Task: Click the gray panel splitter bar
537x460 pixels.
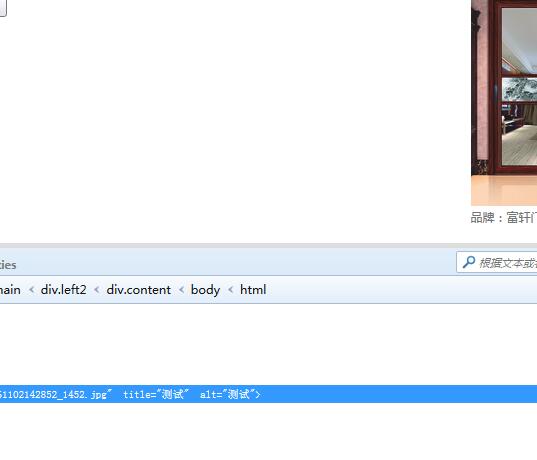Action: pos(268,246)
